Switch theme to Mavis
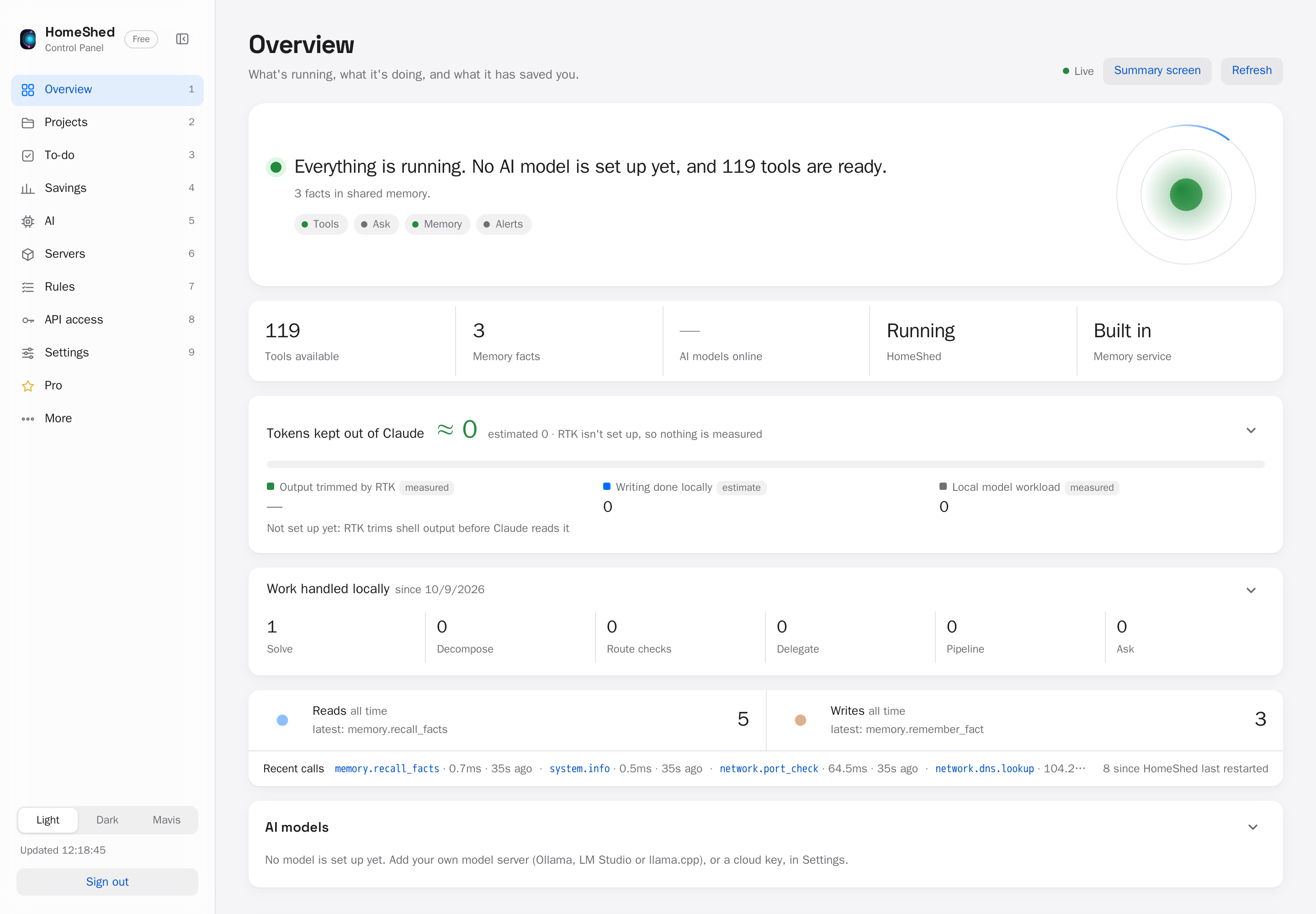The width and height of the screenshot is (1316, 914). point(167,820)
